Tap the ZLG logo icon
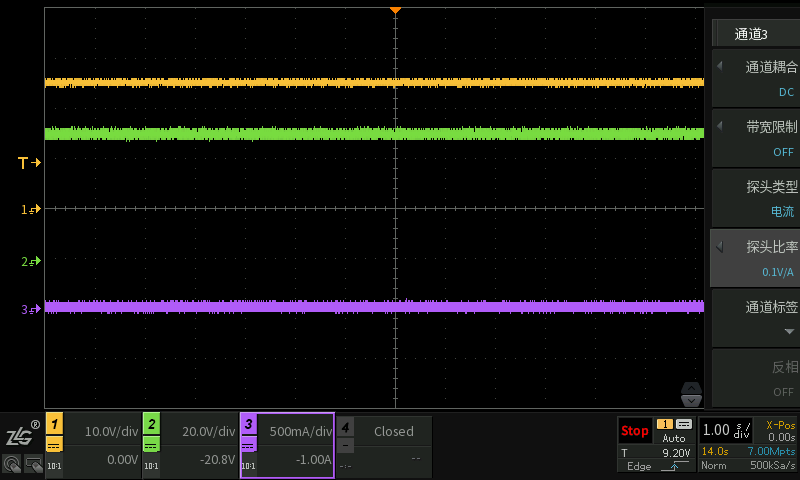Image resolution: width=800 pixels, height=480 pixels. point(22,434)
